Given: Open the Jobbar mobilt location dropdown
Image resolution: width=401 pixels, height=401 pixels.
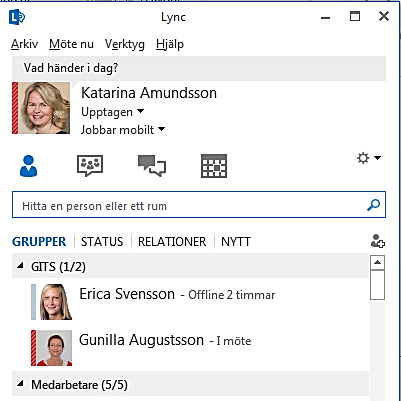Looking at the screenshot, I should [x=123, y=130].
